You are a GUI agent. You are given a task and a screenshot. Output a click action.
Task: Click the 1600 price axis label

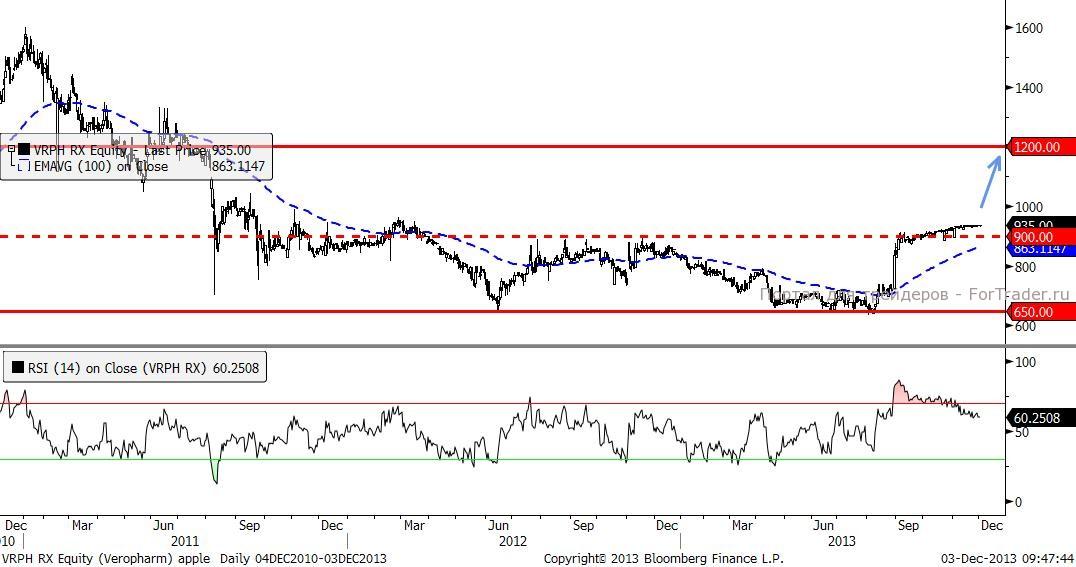[1028, 28]
